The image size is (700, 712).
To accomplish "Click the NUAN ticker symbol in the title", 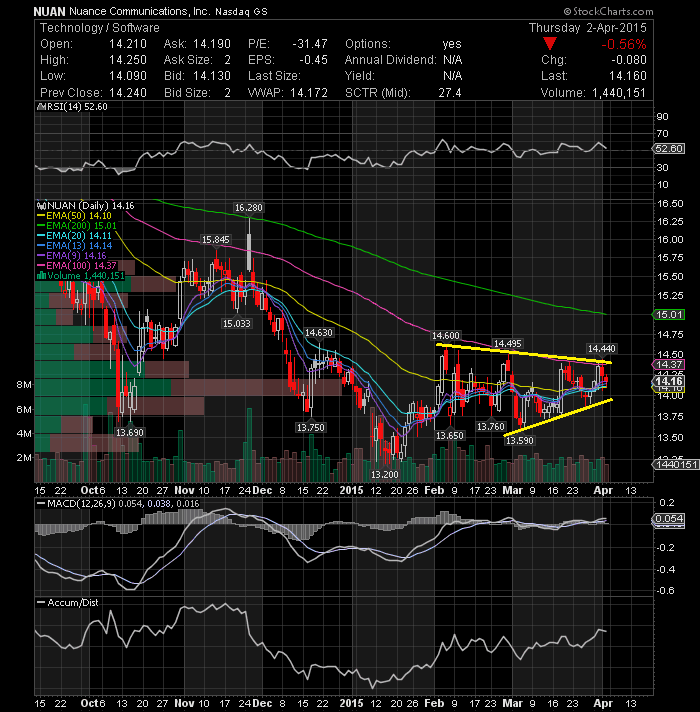I will (49, 11).
